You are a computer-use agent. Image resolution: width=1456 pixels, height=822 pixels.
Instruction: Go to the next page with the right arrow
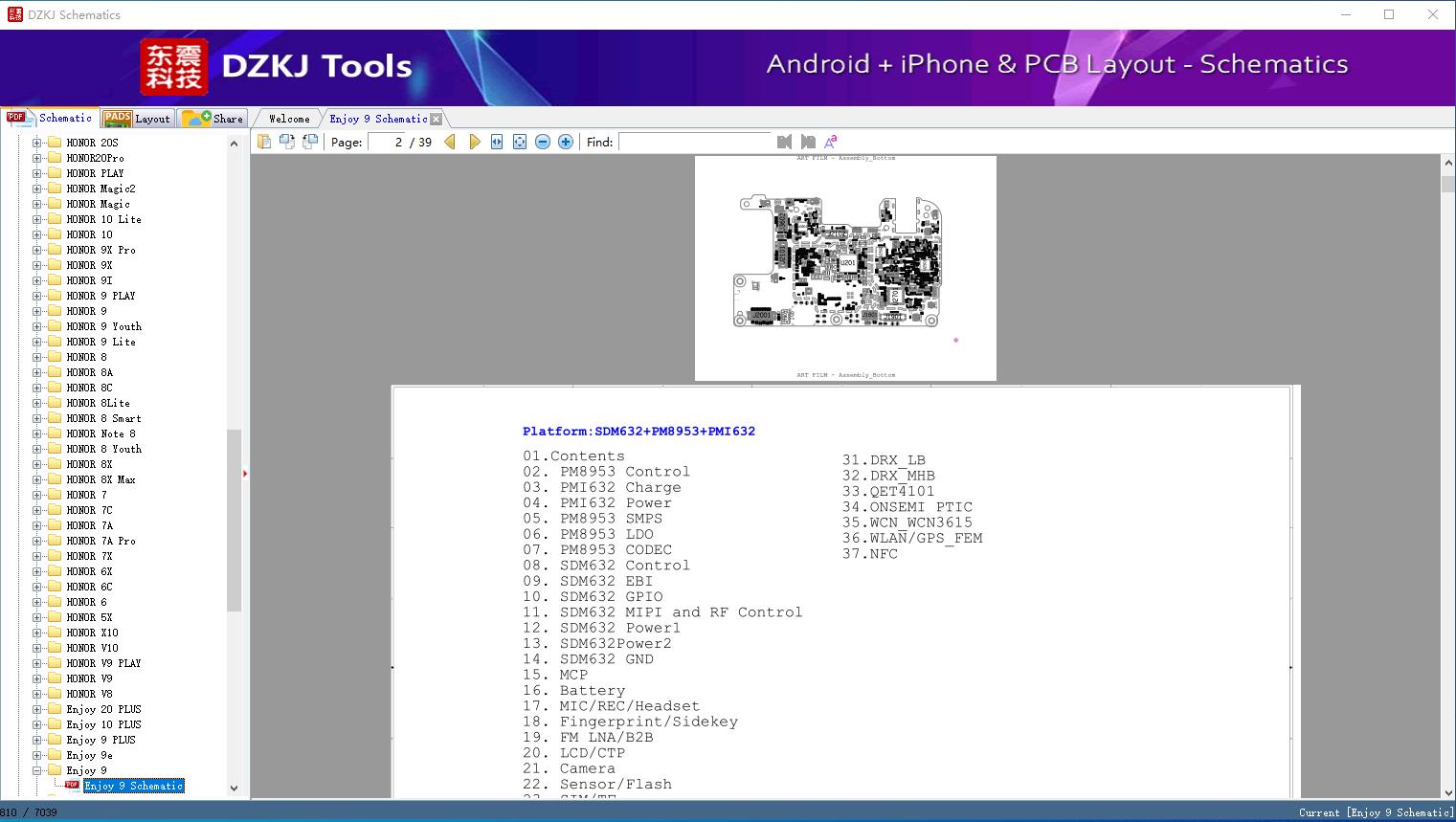coord(474,142)
